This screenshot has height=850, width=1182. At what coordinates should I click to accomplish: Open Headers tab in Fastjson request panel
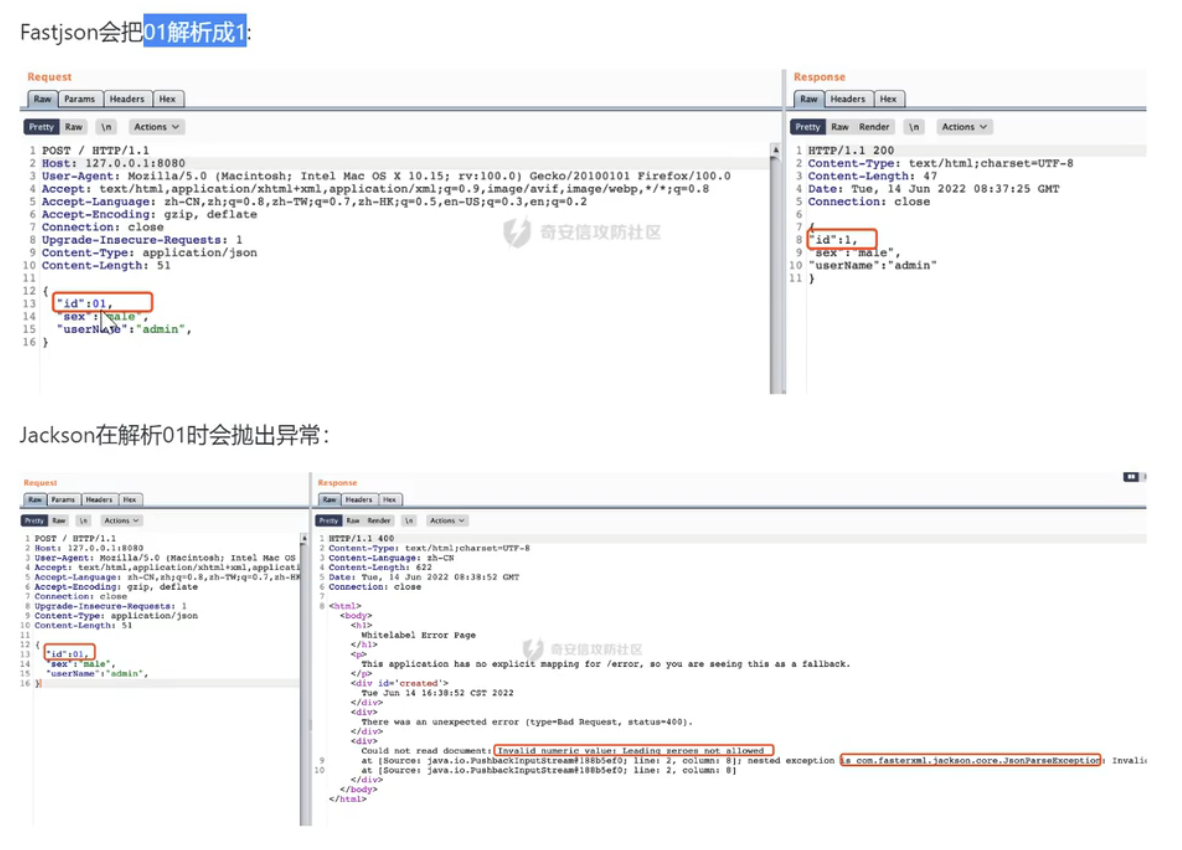[127, 99]
